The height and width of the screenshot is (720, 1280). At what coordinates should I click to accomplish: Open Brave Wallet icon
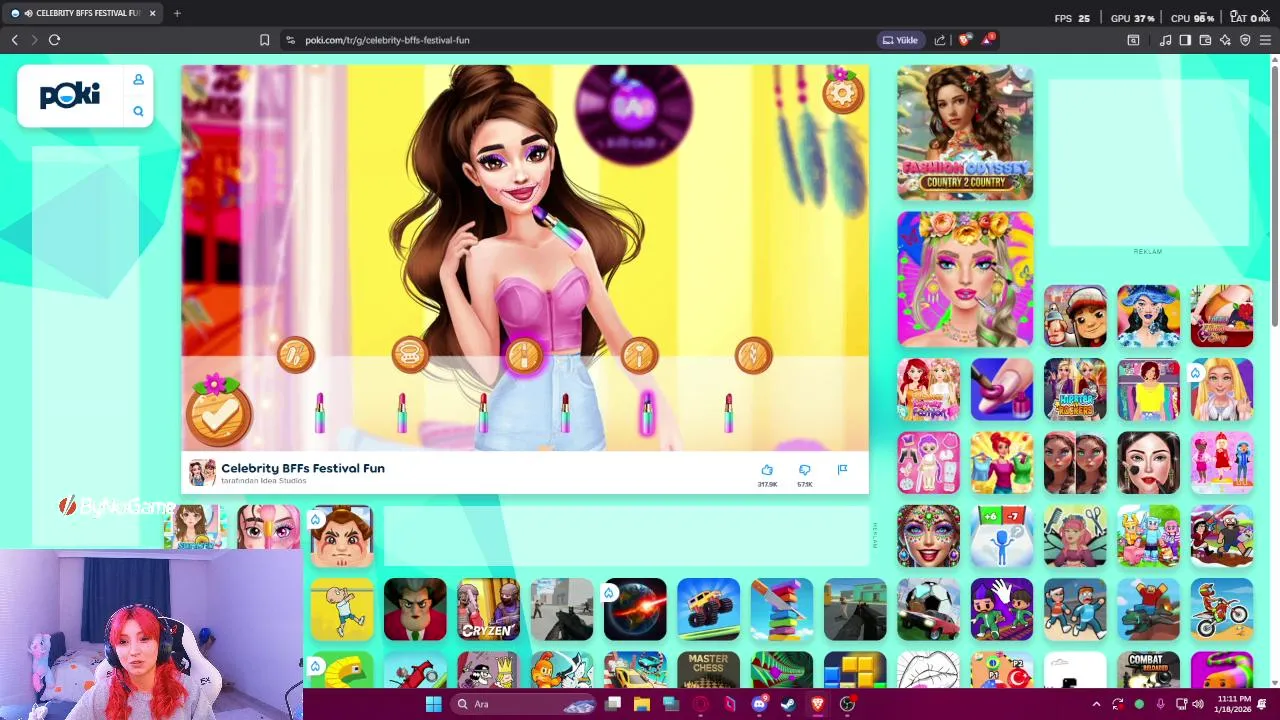(1205, 40)
